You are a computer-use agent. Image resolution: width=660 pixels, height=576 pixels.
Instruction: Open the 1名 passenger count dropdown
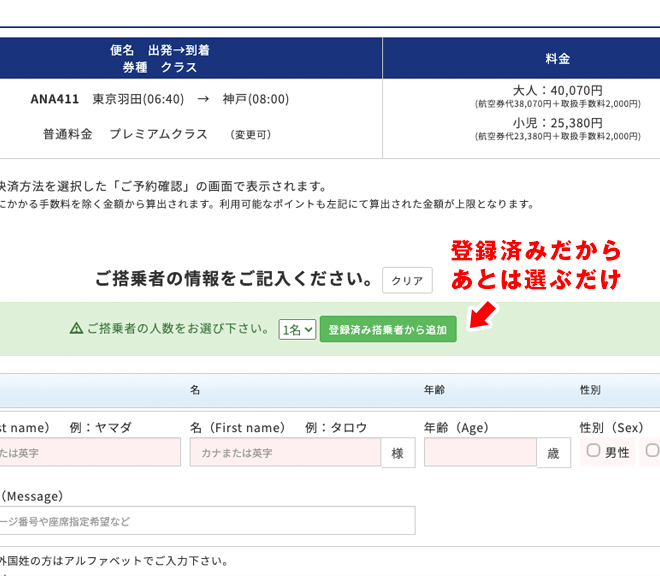pyautogui.click(x=297, y=329)
